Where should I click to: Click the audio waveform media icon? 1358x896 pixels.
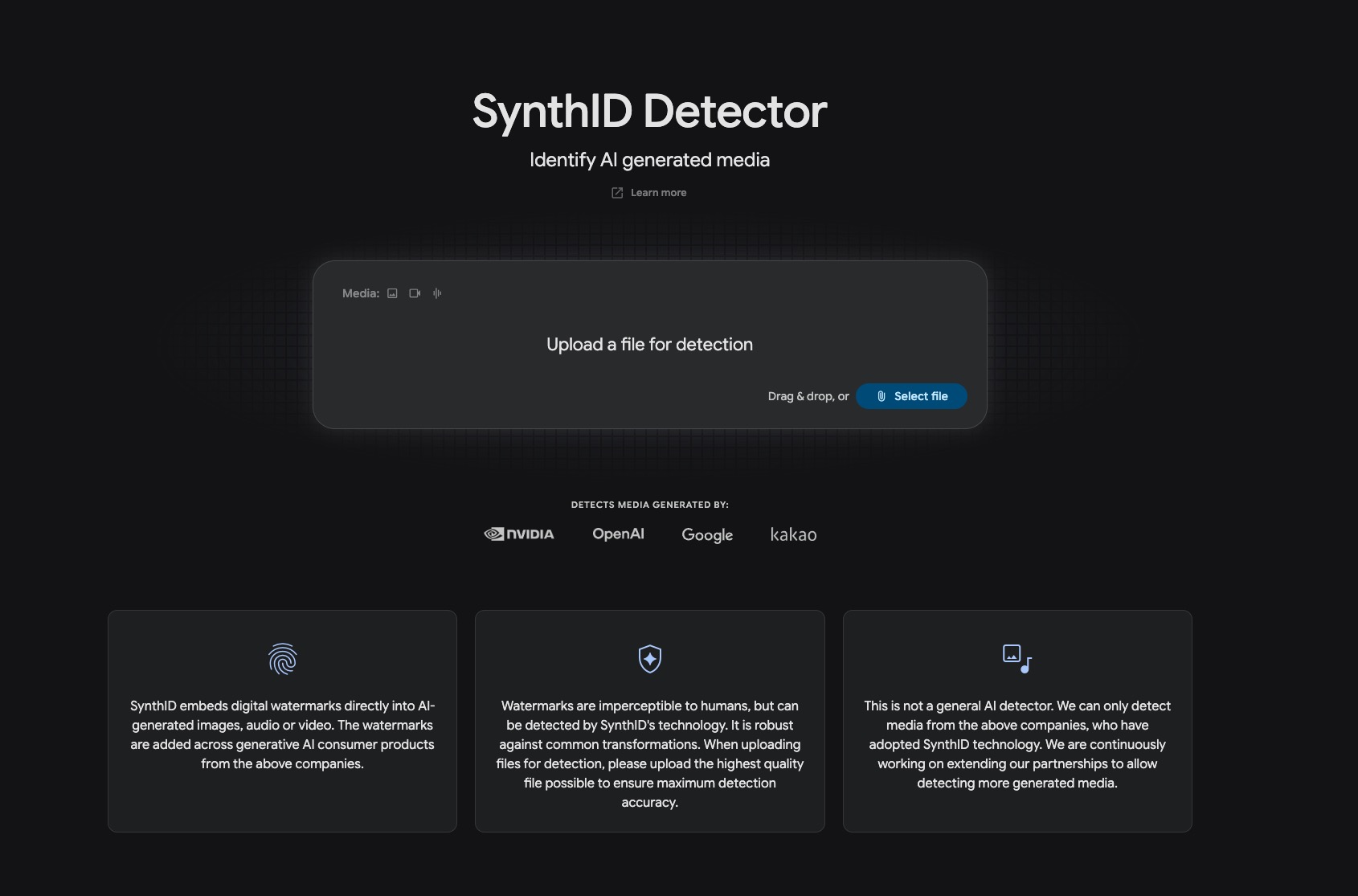[437, 293]
